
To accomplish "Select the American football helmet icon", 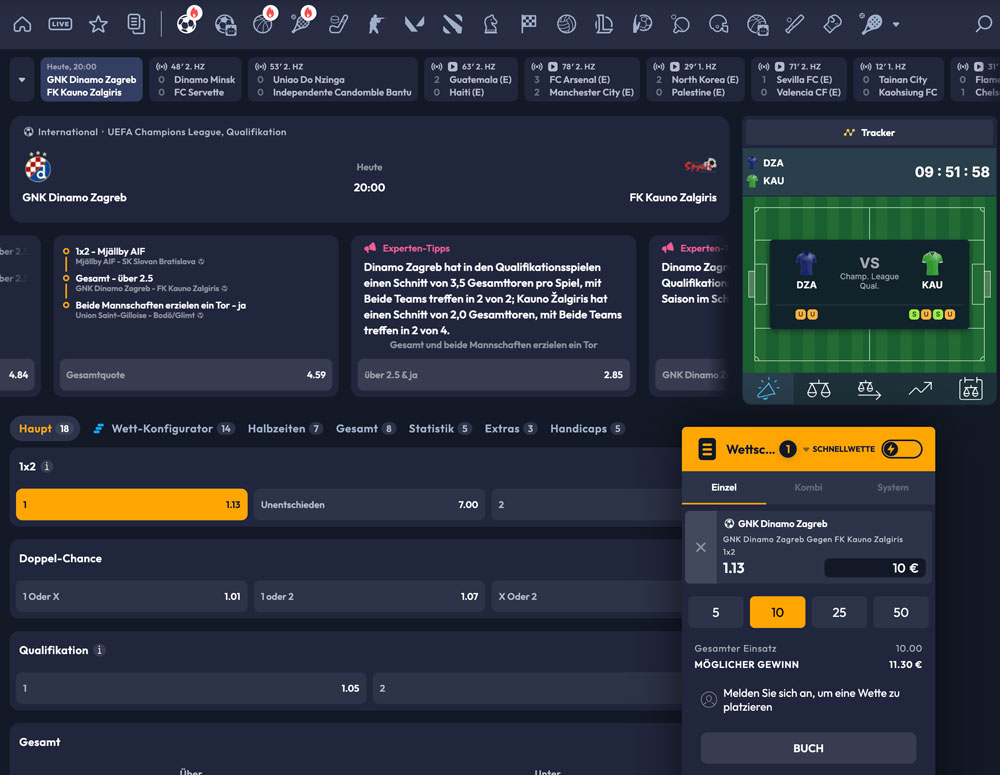I will (718, 24).
